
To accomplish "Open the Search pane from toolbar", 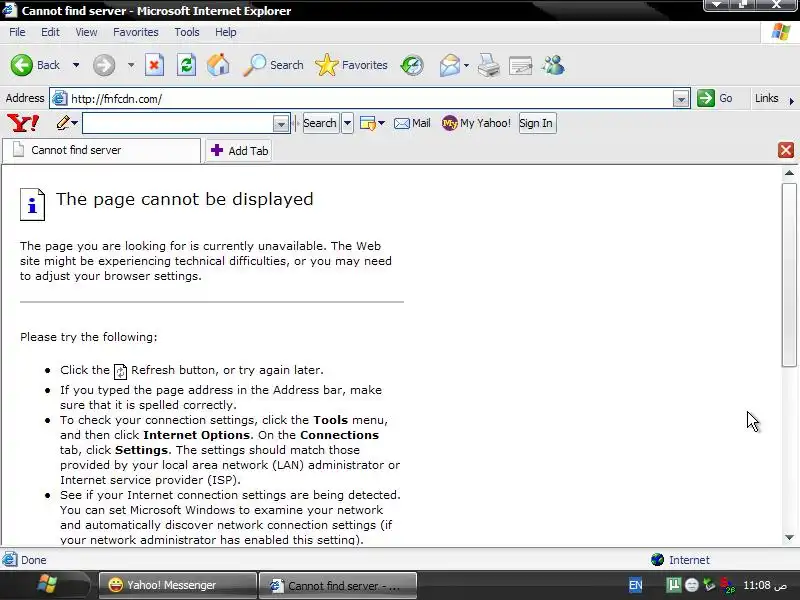I will click(x=273, y=65).
